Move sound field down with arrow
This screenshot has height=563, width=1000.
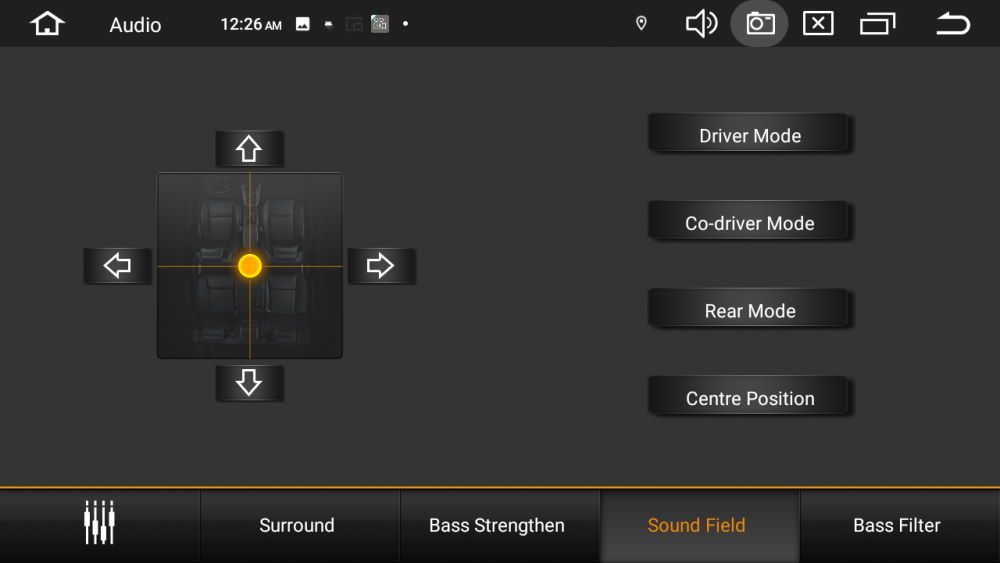(x=249, y=382)
